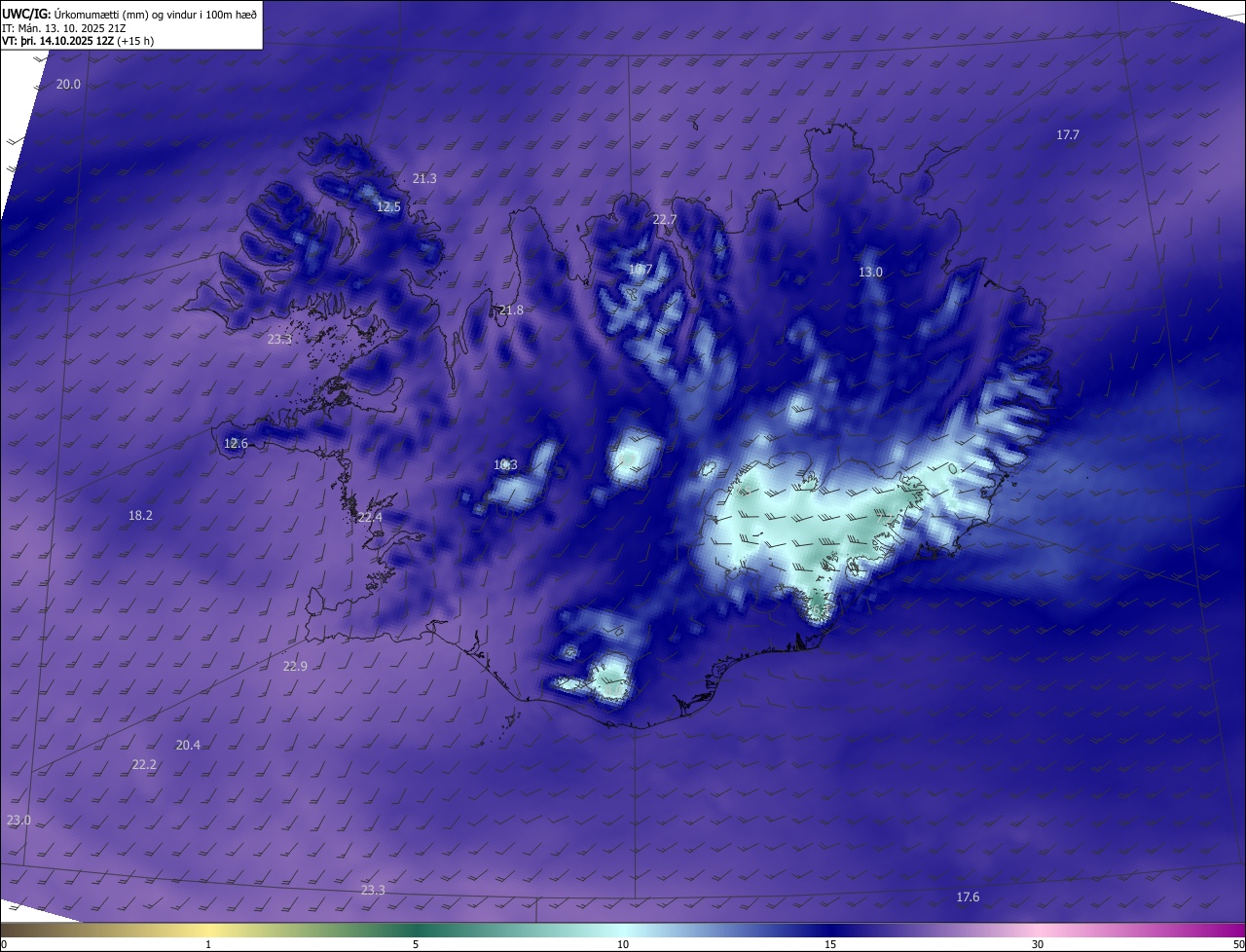1246x952 pixels.
Task: Click the 18.2 value label
Action: click(x=140, y=516)
